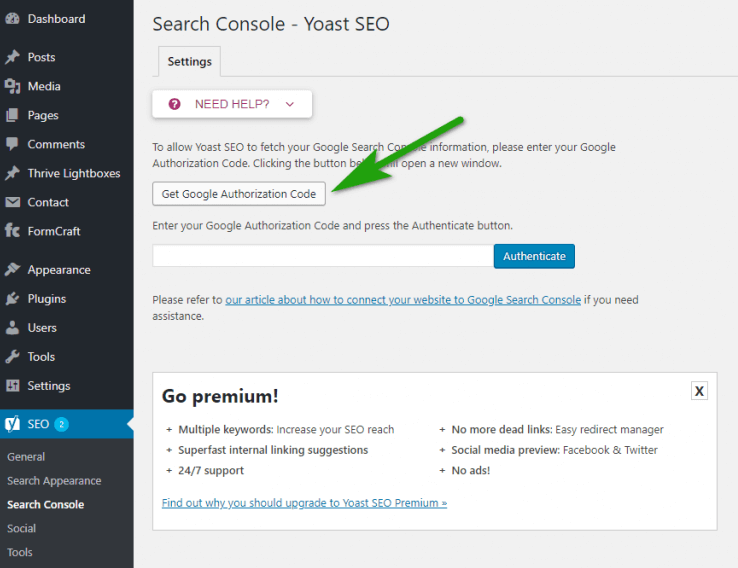Image resolution: width=738 pixels, height=568 pixels.
Task: Open the Dashboard menu item
Action: coord(56,19)
